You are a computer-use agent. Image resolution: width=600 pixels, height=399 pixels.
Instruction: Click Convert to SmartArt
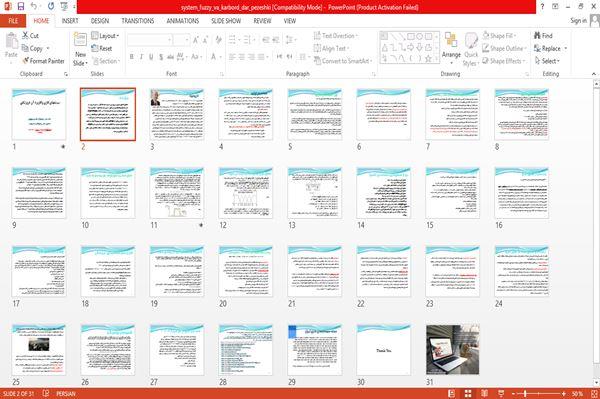(342, 61)
